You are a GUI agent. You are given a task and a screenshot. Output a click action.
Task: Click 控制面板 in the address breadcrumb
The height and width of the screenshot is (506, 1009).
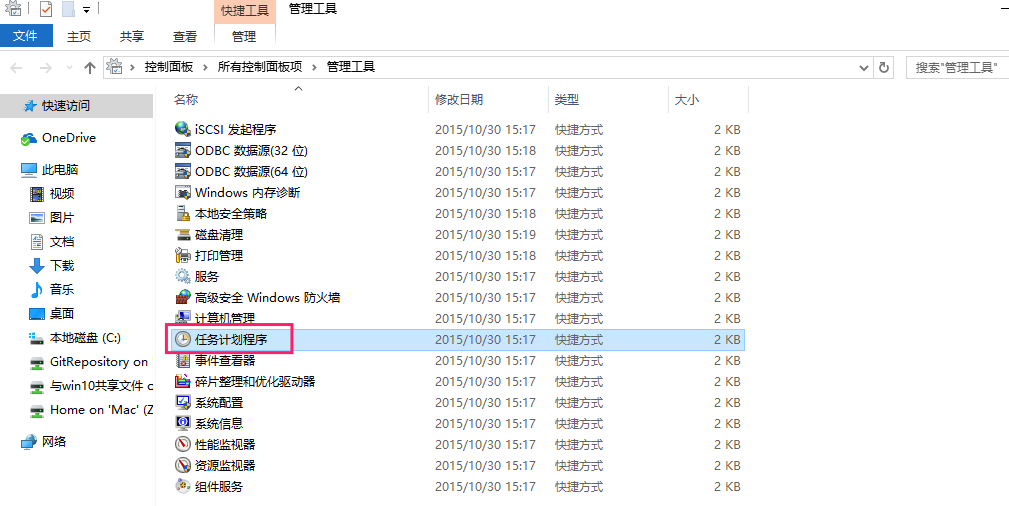point(169,67)
